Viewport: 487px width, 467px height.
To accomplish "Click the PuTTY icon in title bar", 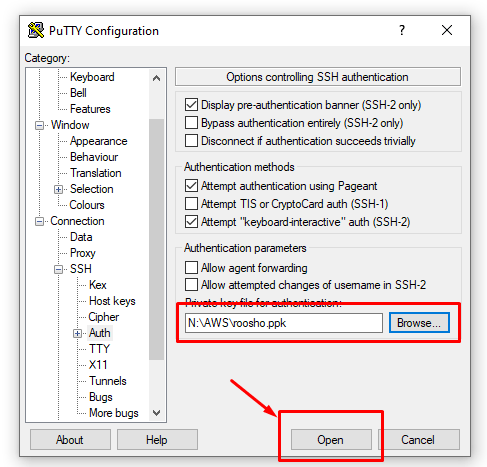I will 36,30.
